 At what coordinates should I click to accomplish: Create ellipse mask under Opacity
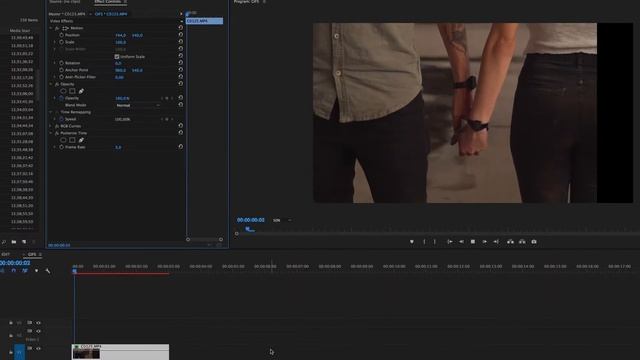click(63, 91)
